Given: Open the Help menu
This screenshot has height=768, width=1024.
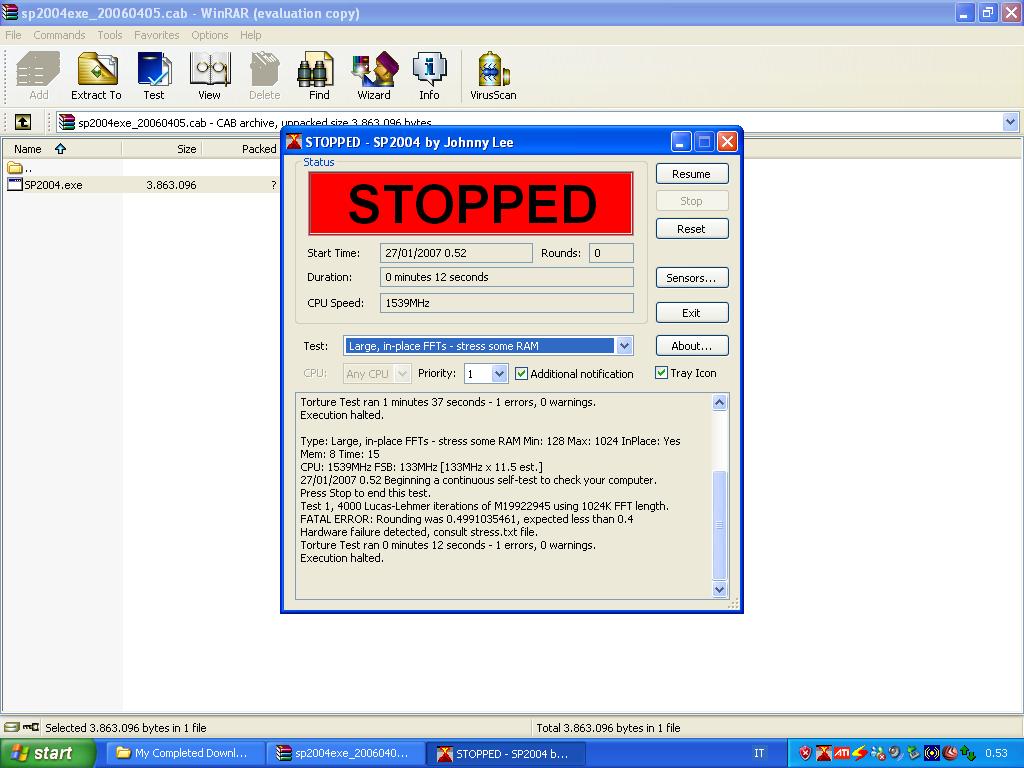Looking at the screenshot, I should pyautogui.click(x=251, y=35).
